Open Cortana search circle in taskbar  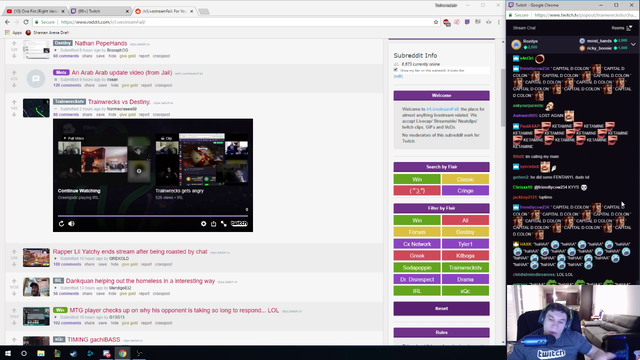[24, 353]
